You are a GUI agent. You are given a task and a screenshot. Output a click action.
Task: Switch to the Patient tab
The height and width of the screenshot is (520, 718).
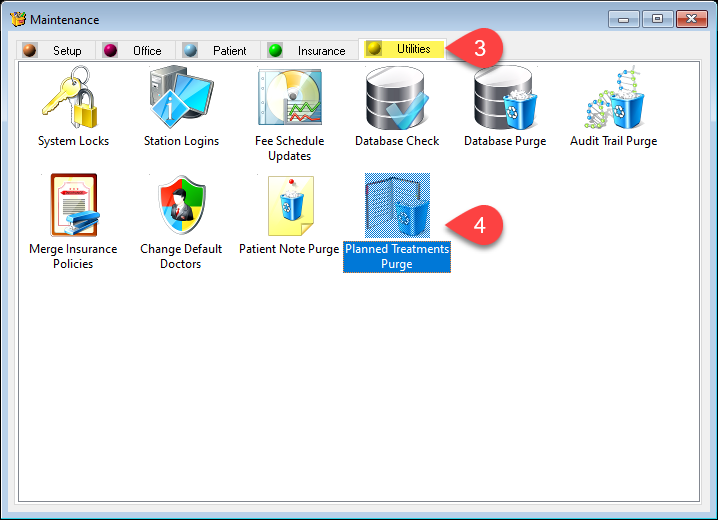click(x=218, y=50)
